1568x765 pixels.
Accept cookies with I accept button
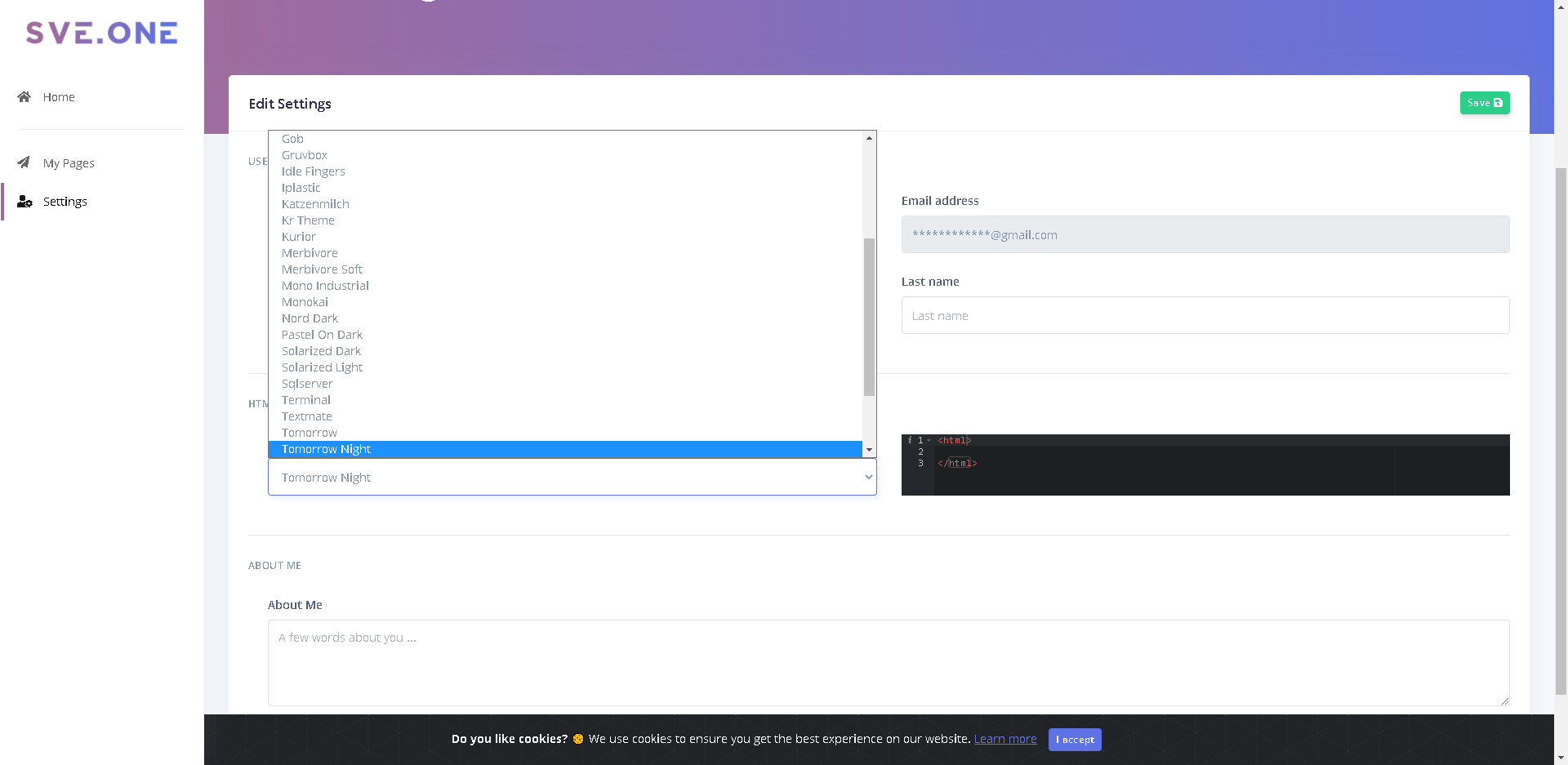pos(1075,740)
